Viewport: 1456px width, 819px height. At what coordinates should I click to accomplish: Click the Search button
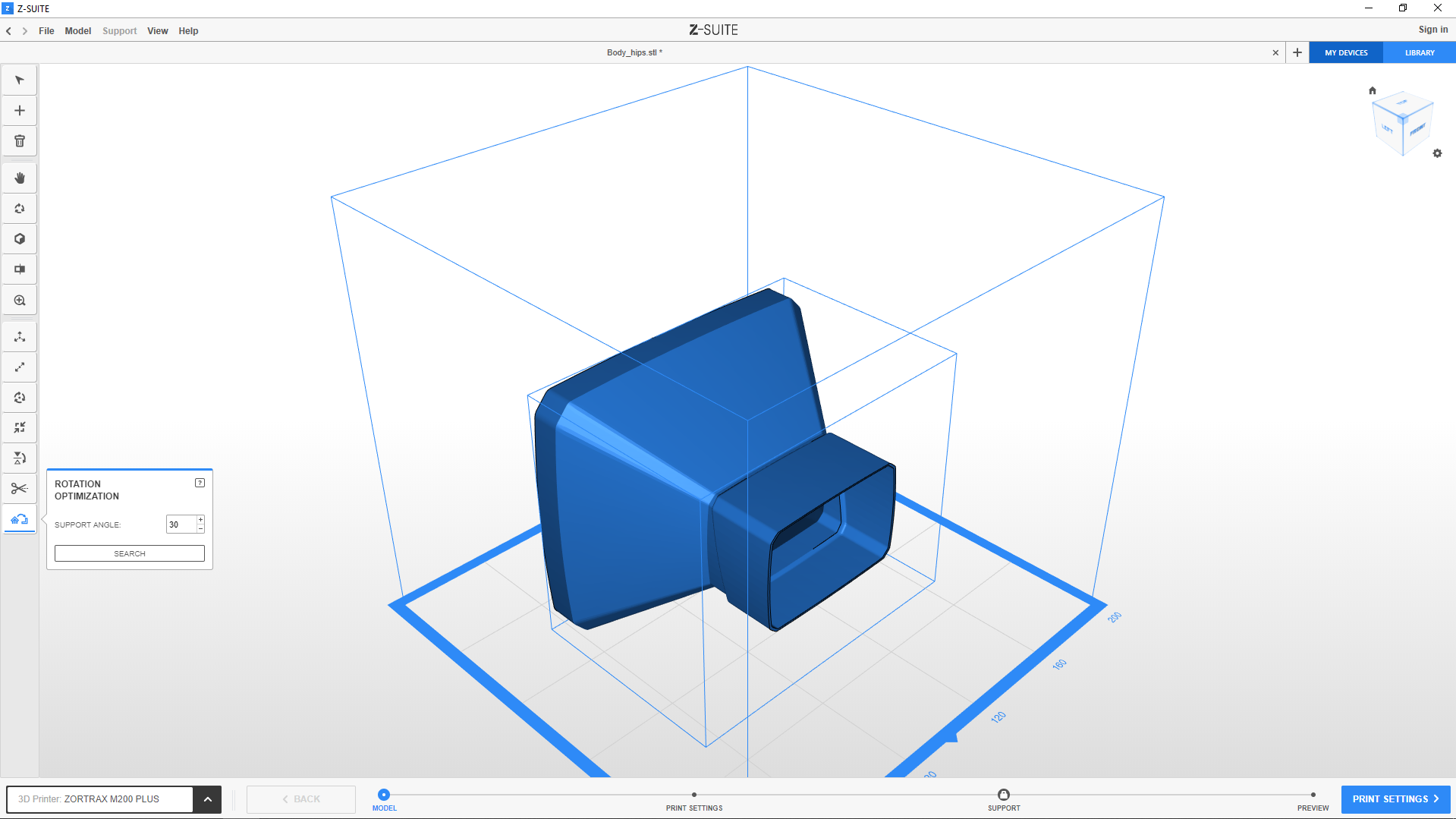point(130,553)
